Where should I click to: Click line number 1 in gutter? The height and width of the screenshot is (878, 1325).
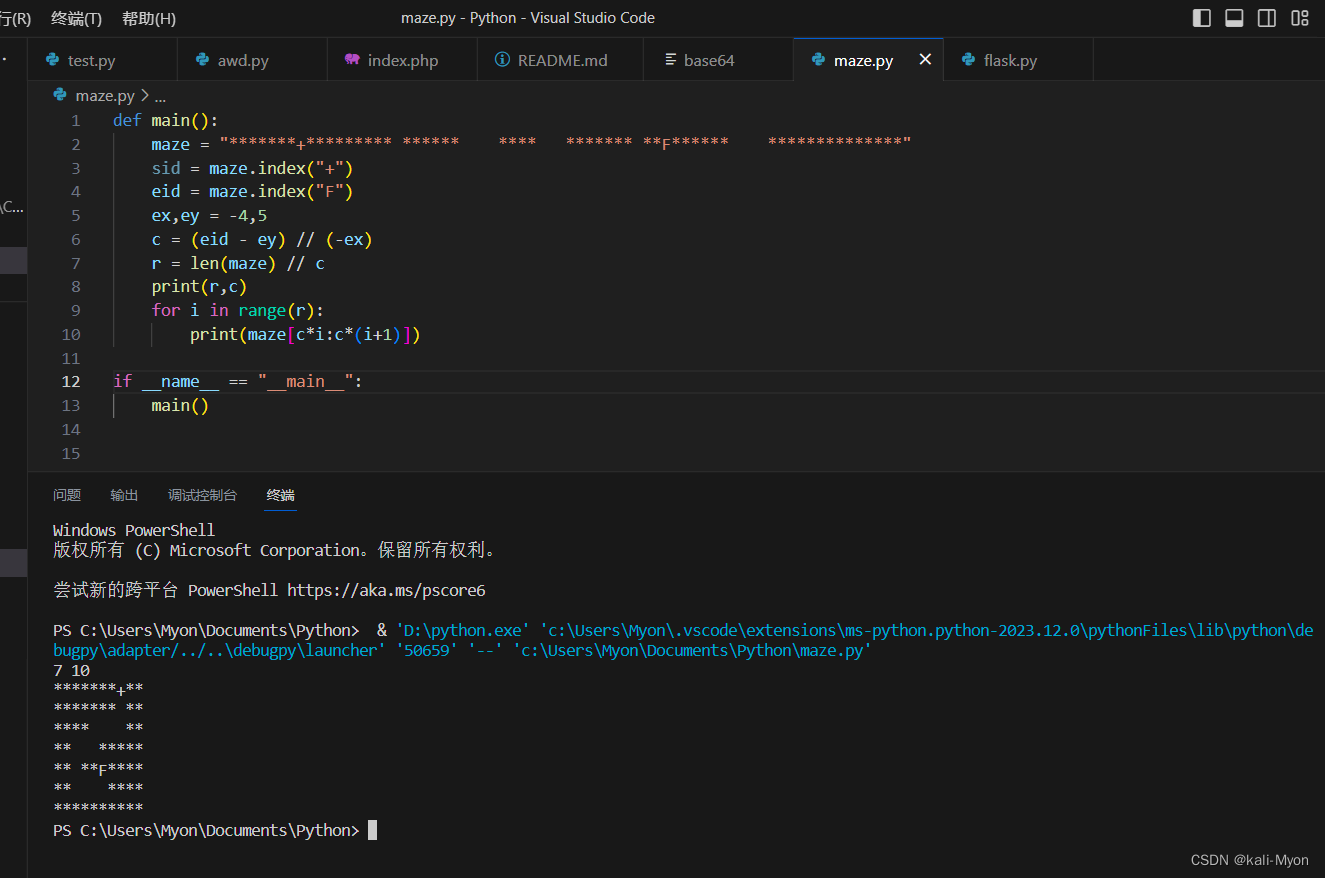pos(76,120)
